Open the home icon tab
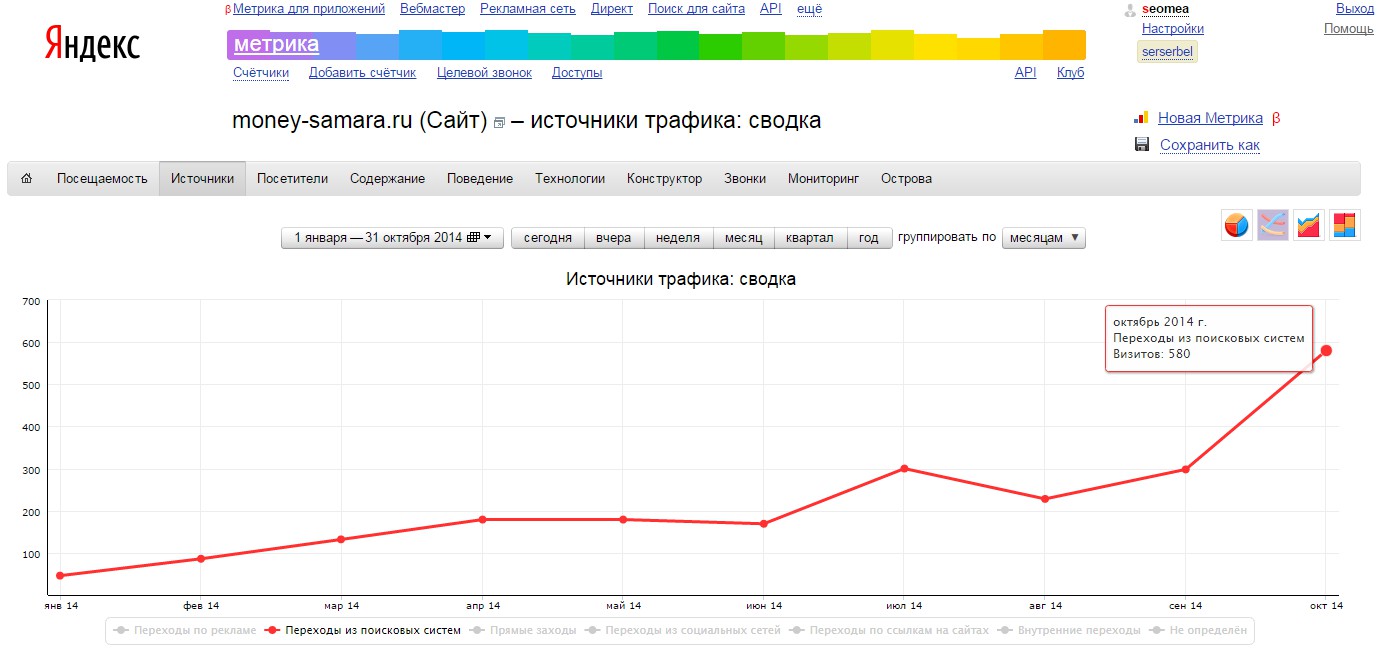This screenshot has height=654, width=1381. (27, 179)
